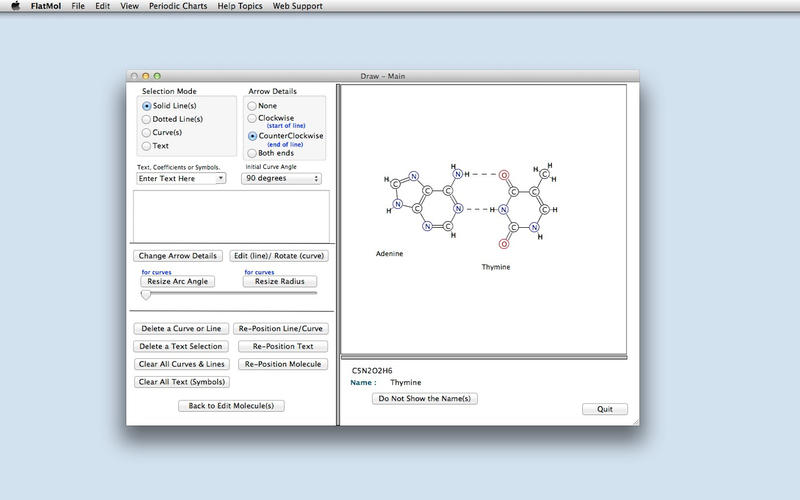
Task: Click inside the empty text list box
Action: pos(231,215)
